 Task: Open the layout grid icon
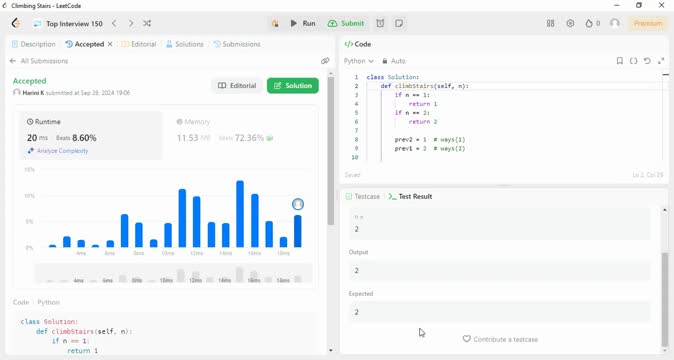click(550, 24)
